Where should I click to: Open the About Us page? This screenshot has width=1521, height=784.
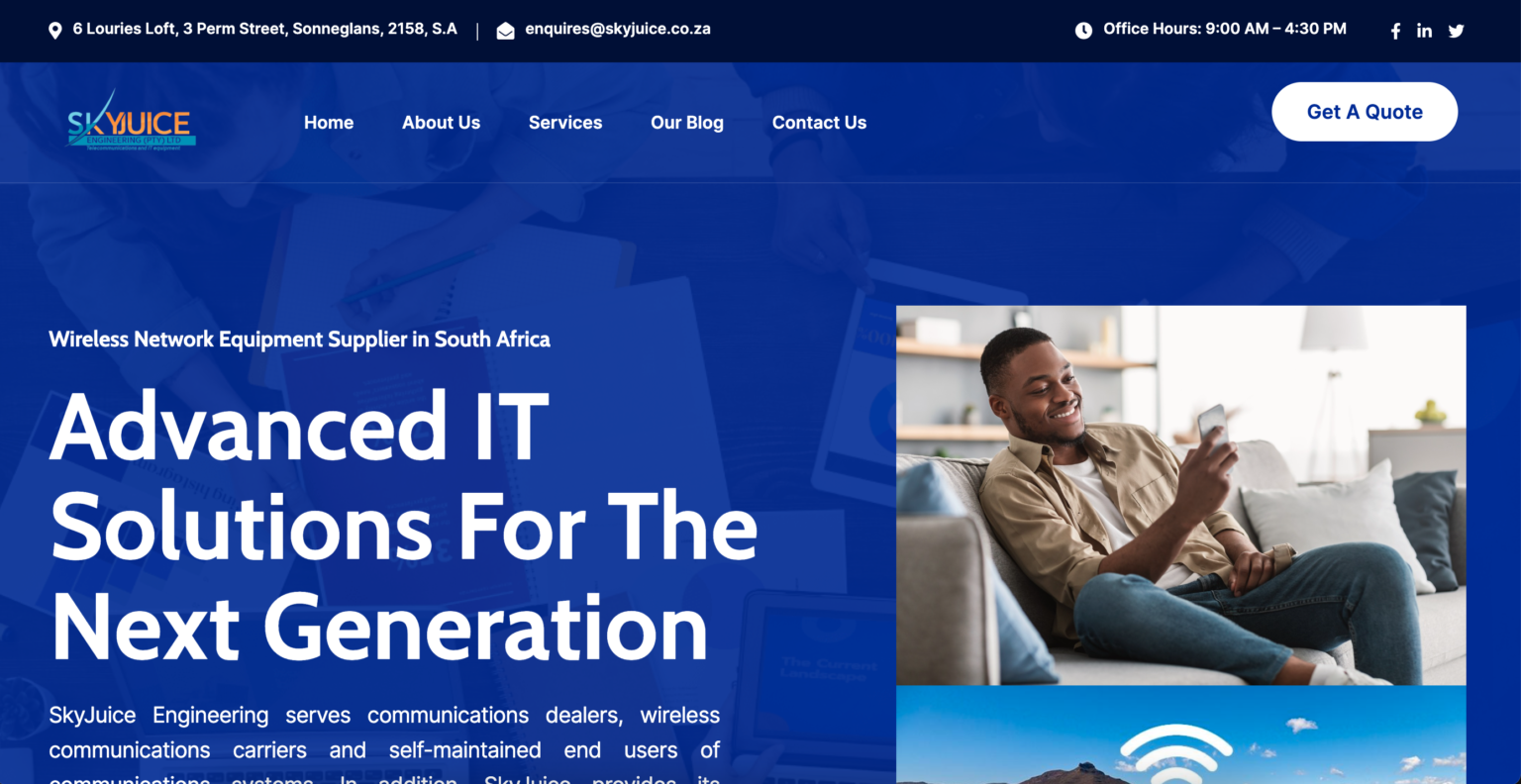[x=441, y=123]
